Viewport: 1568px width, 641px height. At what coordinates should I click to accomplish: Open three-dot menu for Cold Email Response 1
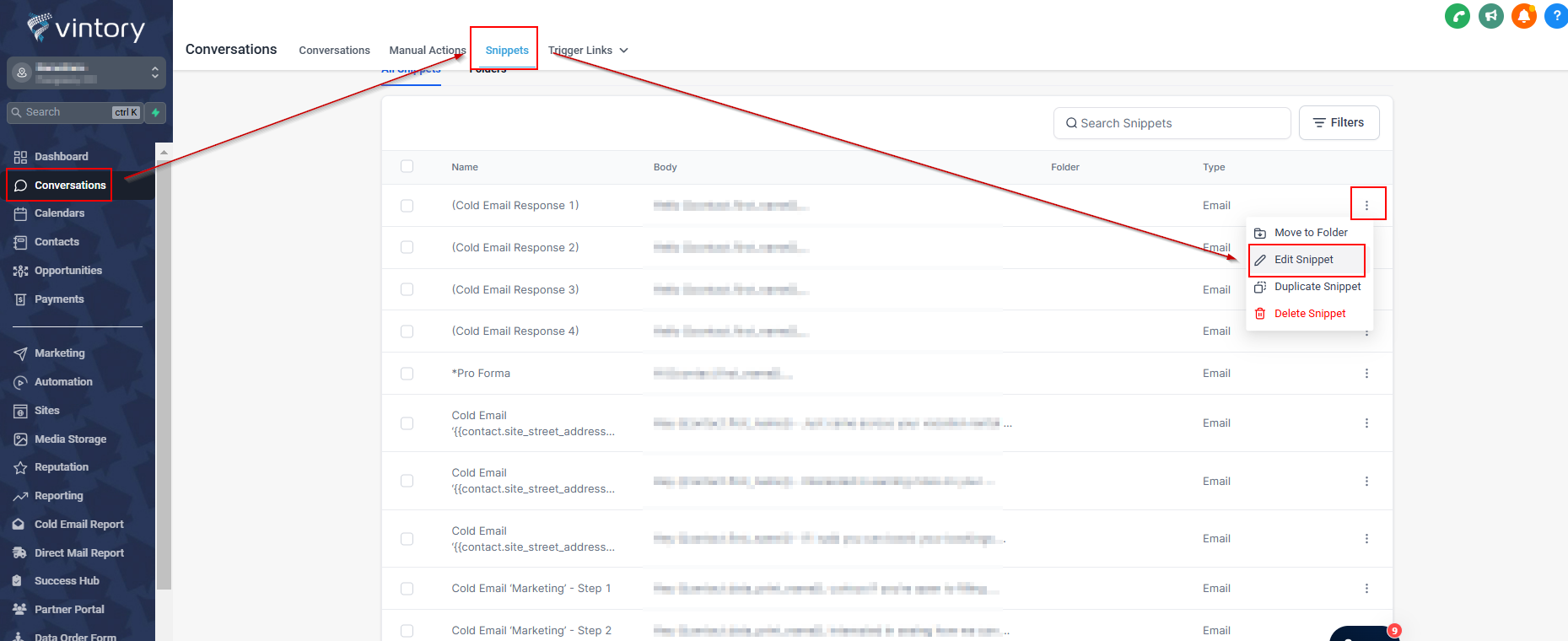[1366, 205]
